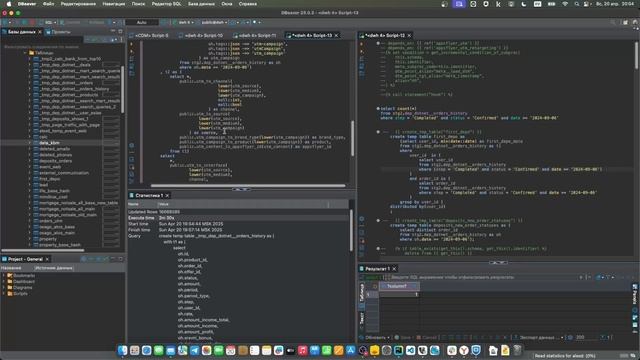Open database navigator view menu (three dots)
This screenshot has height=360, width=640.
tap(122, 40)
